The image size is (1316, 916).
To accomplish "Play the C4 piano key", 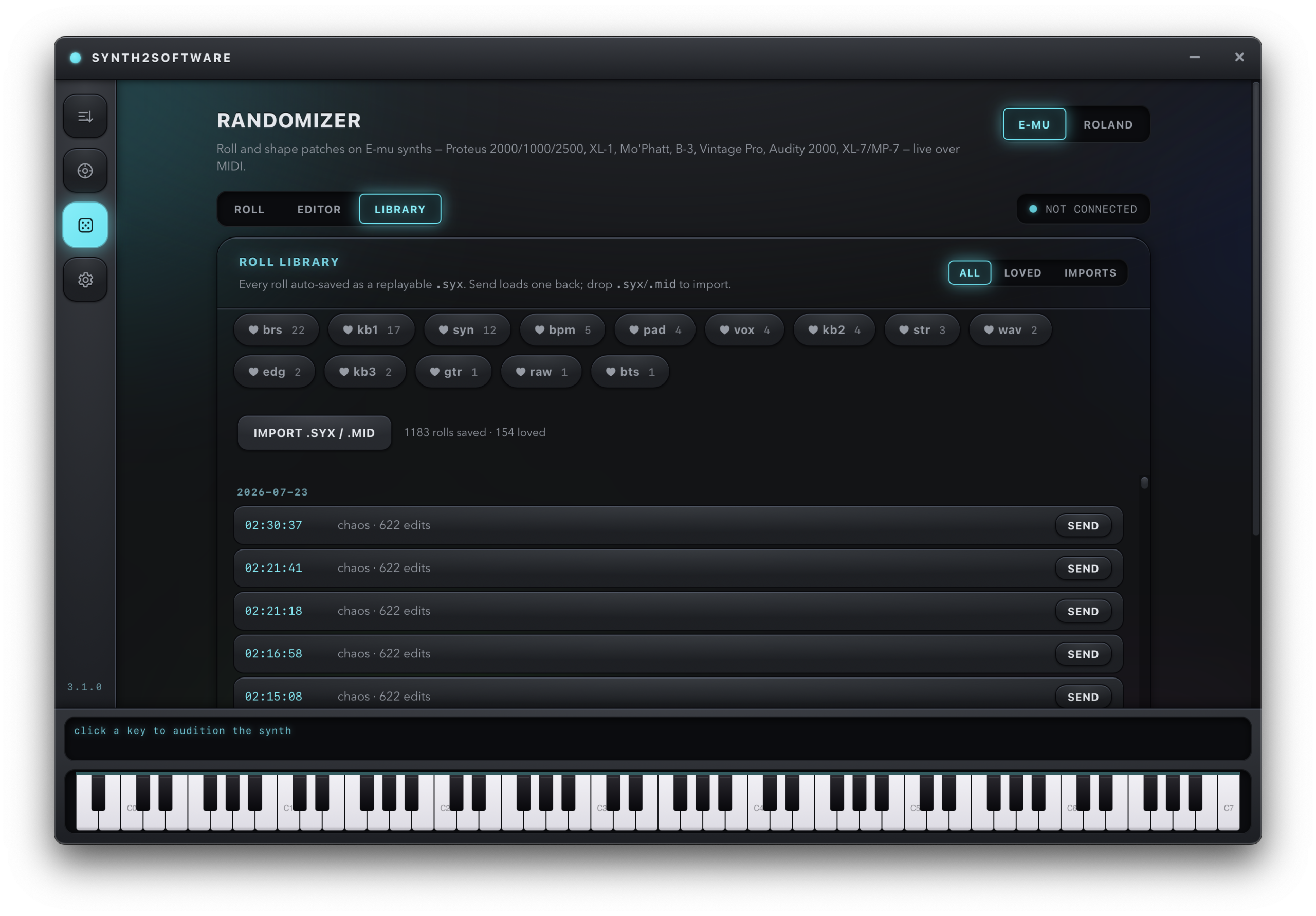I will (758, 802).
